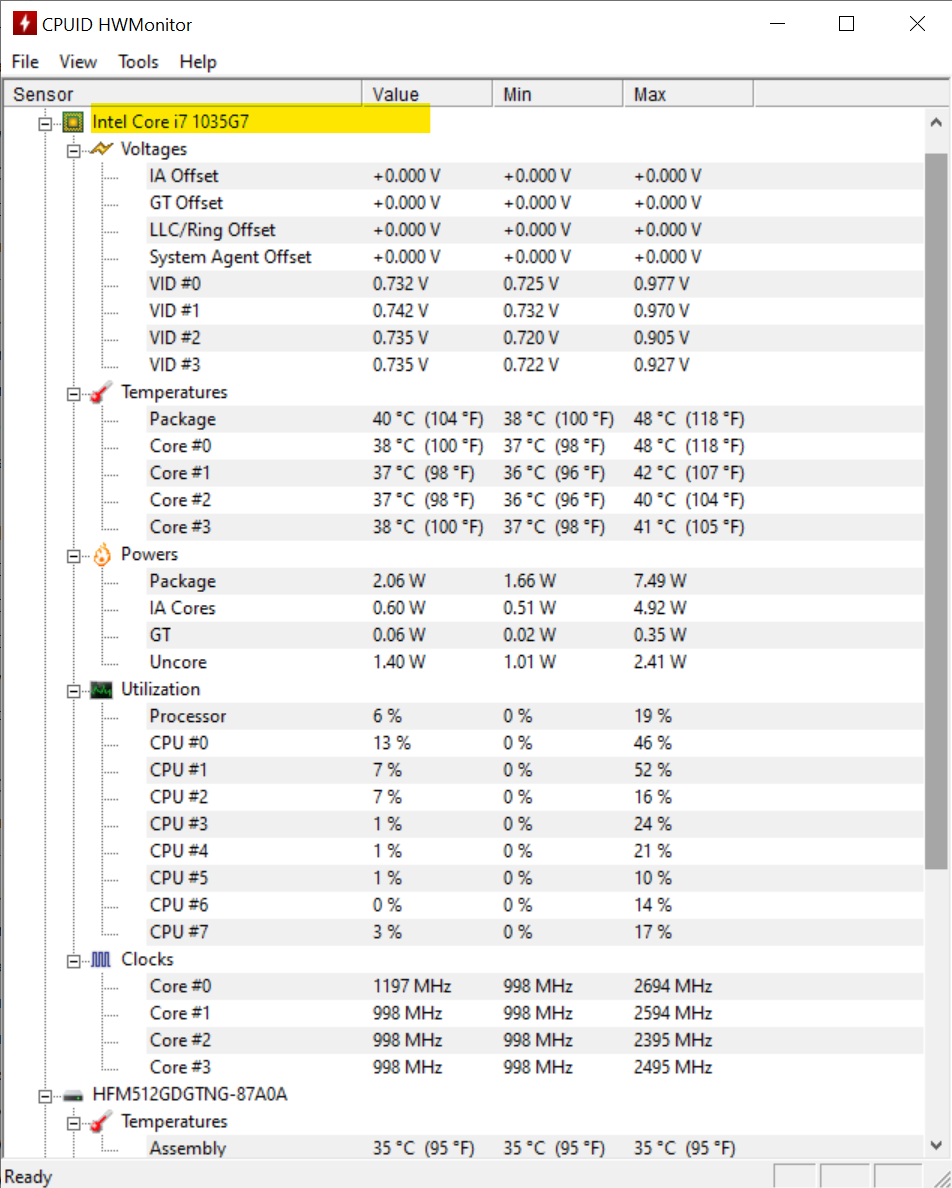Collapse the HFM512GDGTNG-87A0A drive node

45,1096
